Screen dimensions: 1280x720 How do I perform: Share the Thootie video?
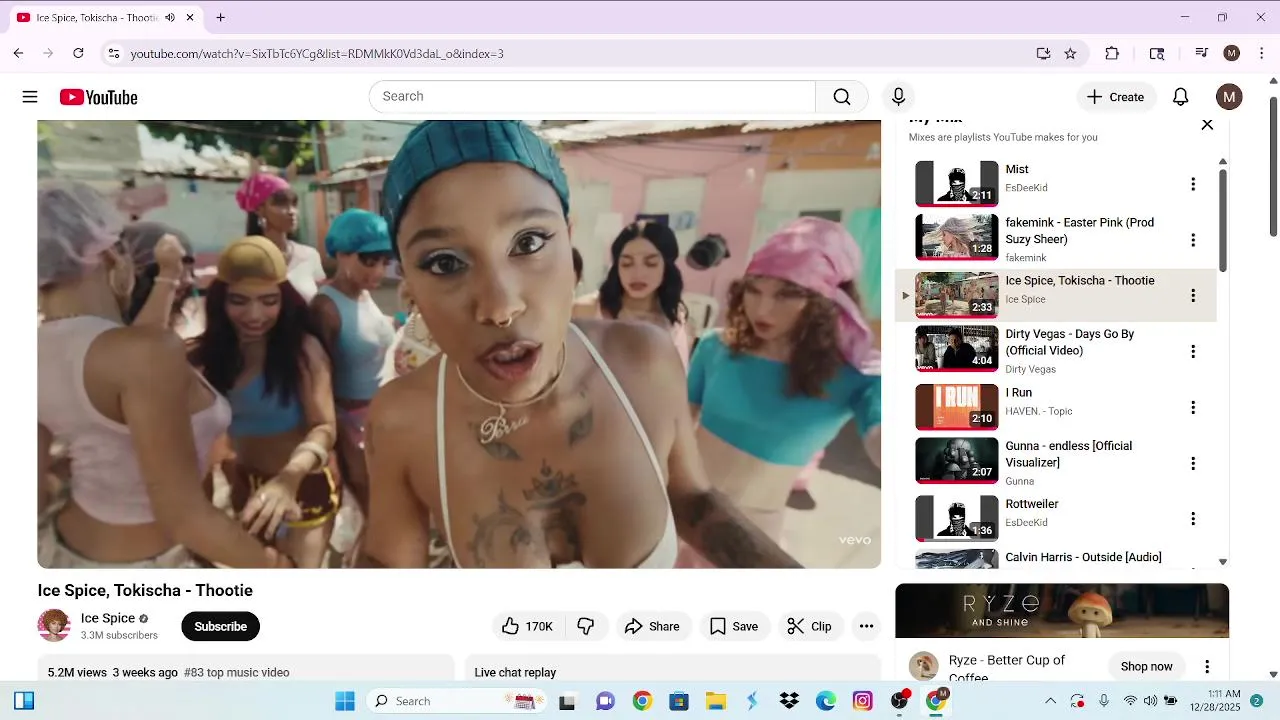click(x=652, y=626)
